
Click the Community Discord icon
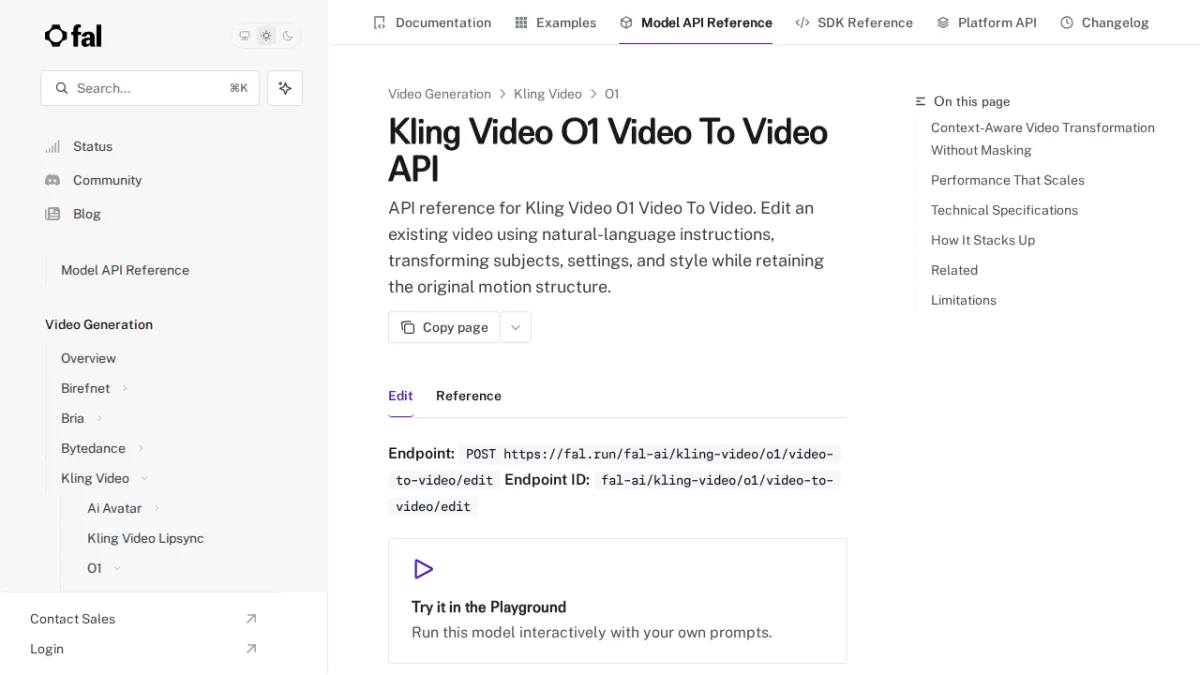click(53, 180)
